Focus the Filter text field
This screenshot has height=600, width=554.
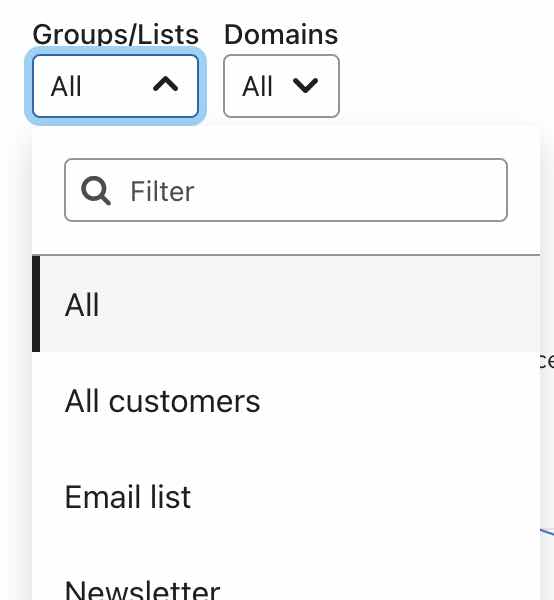point(286,190)
